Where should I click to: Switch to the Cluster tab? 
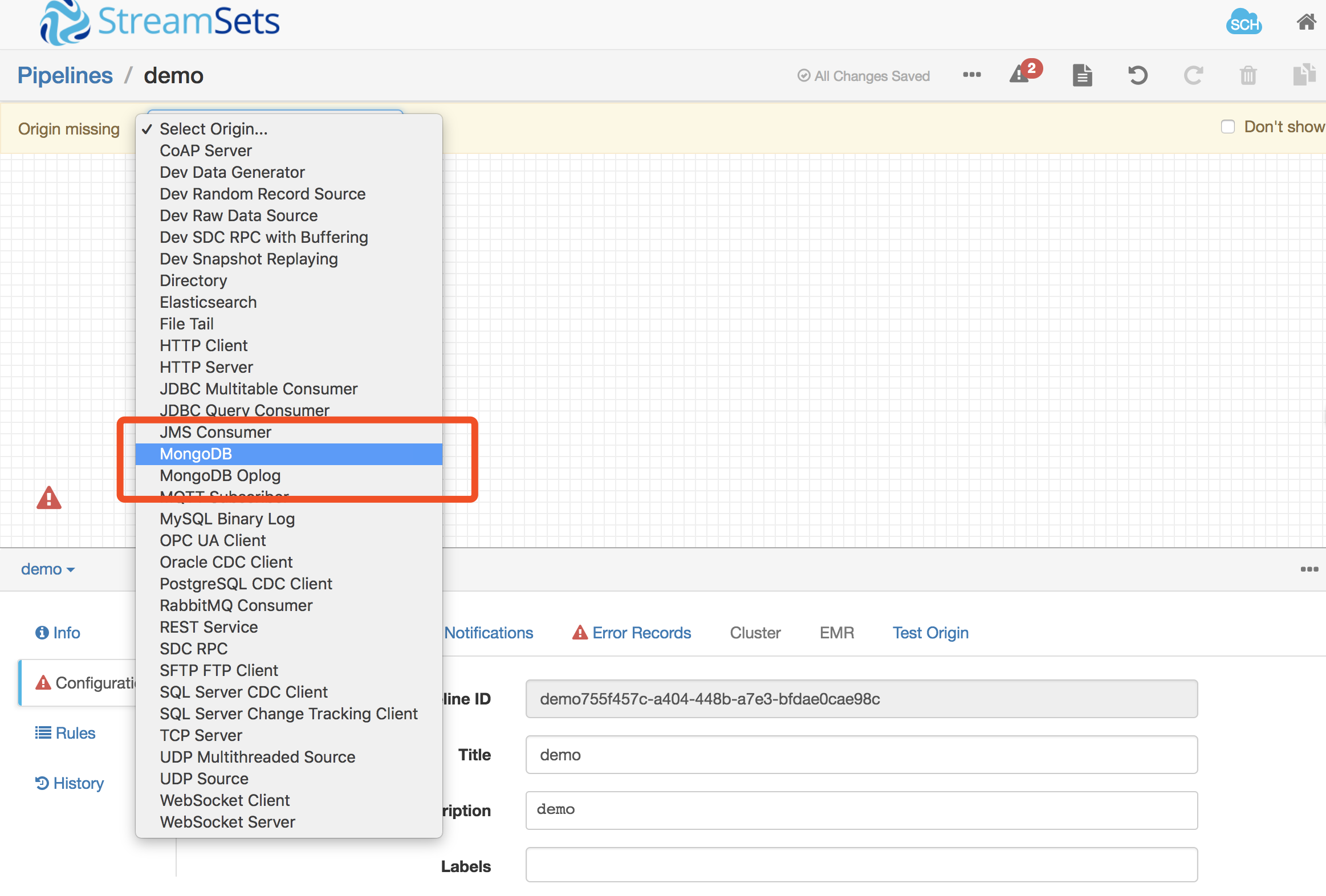click(x=755, y=633)
